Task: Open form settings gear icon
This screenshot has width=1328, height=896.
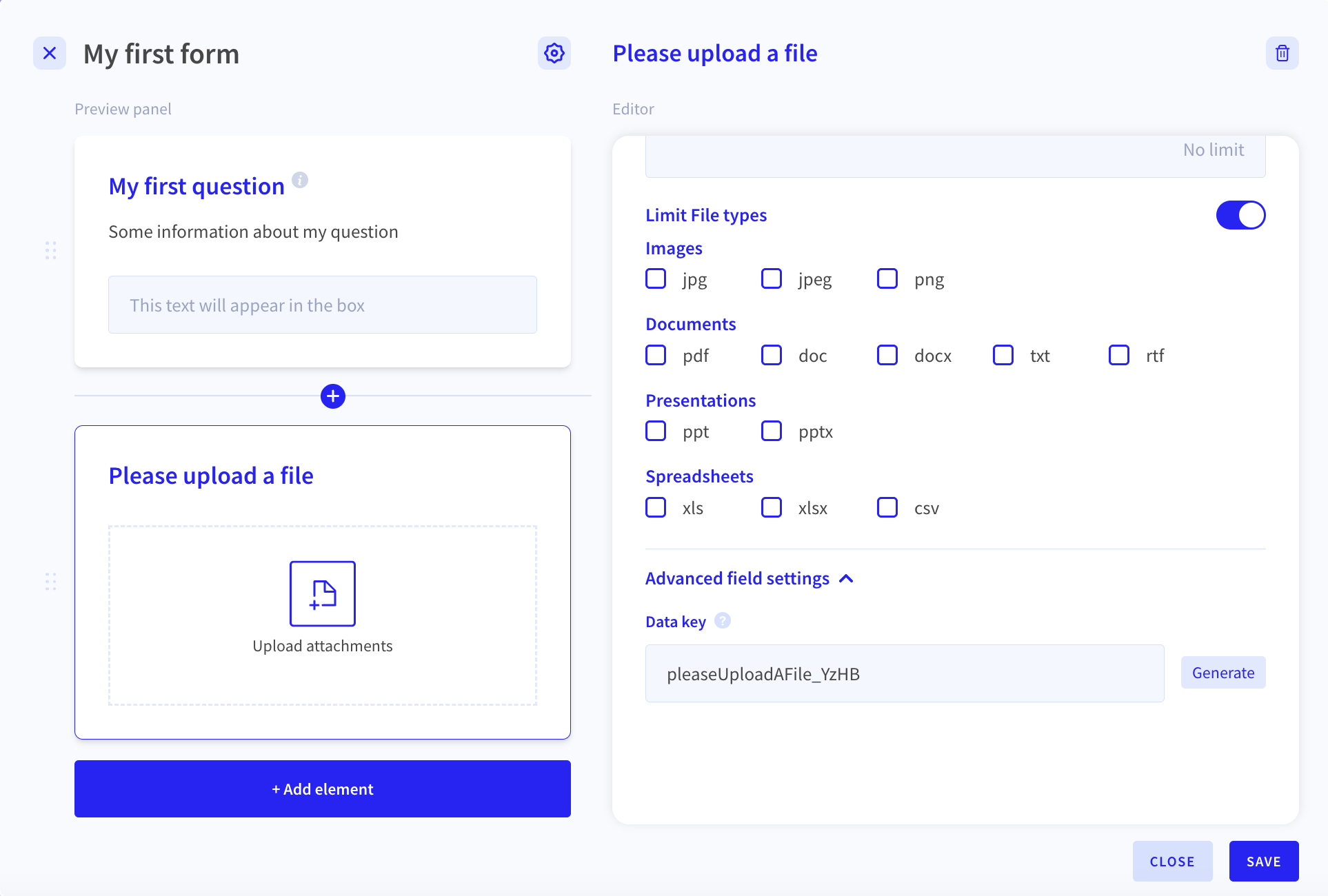Action: pos(554,53)
